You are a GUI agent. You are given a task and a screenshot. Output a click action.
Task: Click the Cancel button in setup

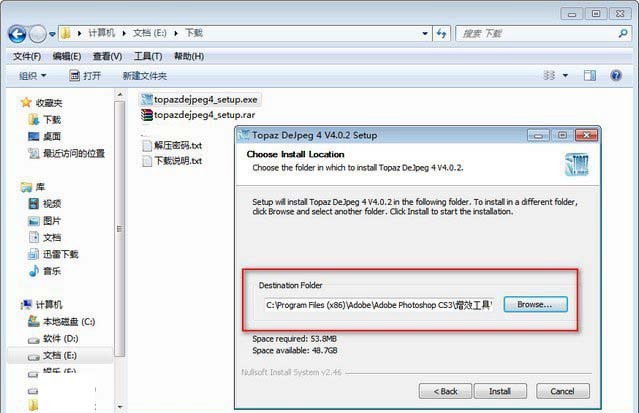point(562,391)
